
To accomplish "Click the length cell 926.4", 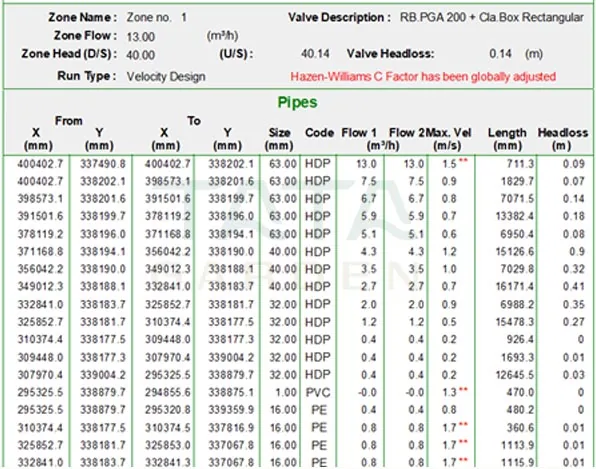I will click(x=520, y=339).
